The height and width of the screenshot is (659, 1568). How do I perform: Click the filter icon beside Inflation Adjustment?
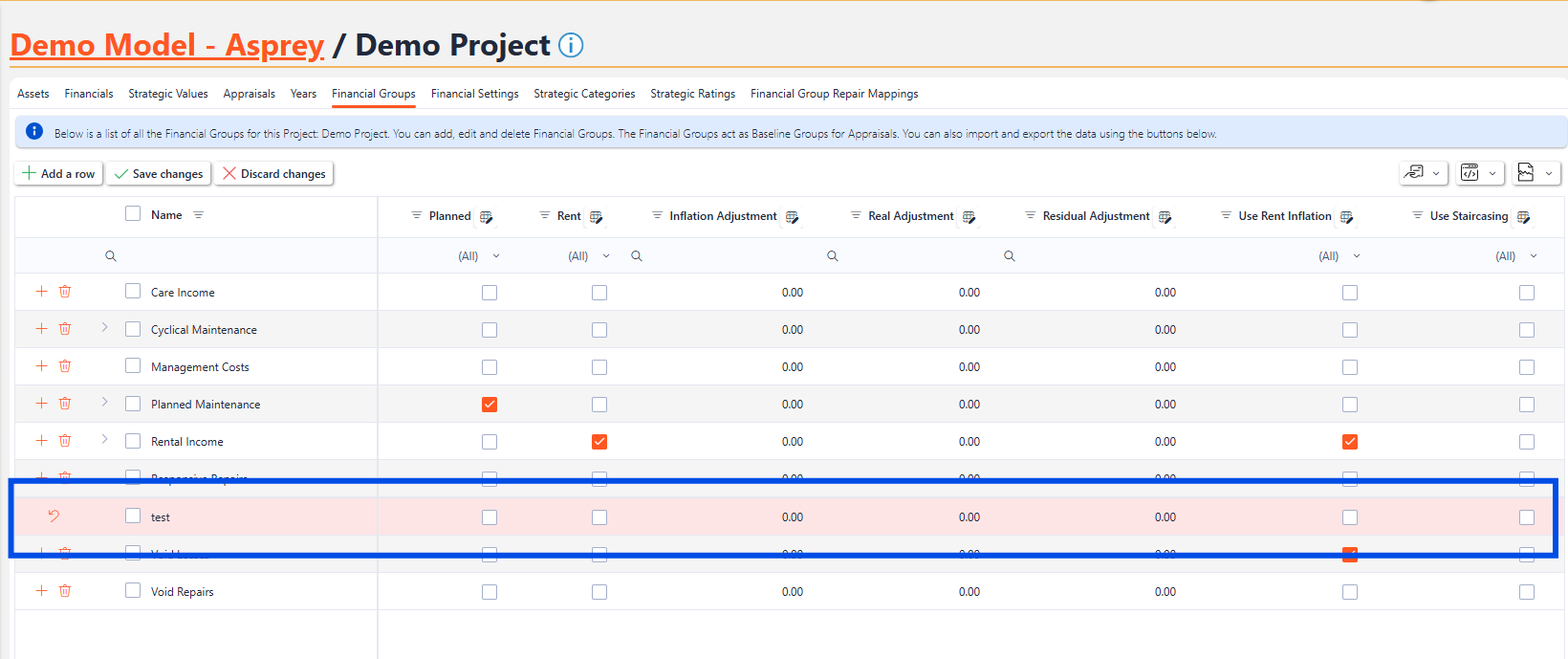coord(657,216)
